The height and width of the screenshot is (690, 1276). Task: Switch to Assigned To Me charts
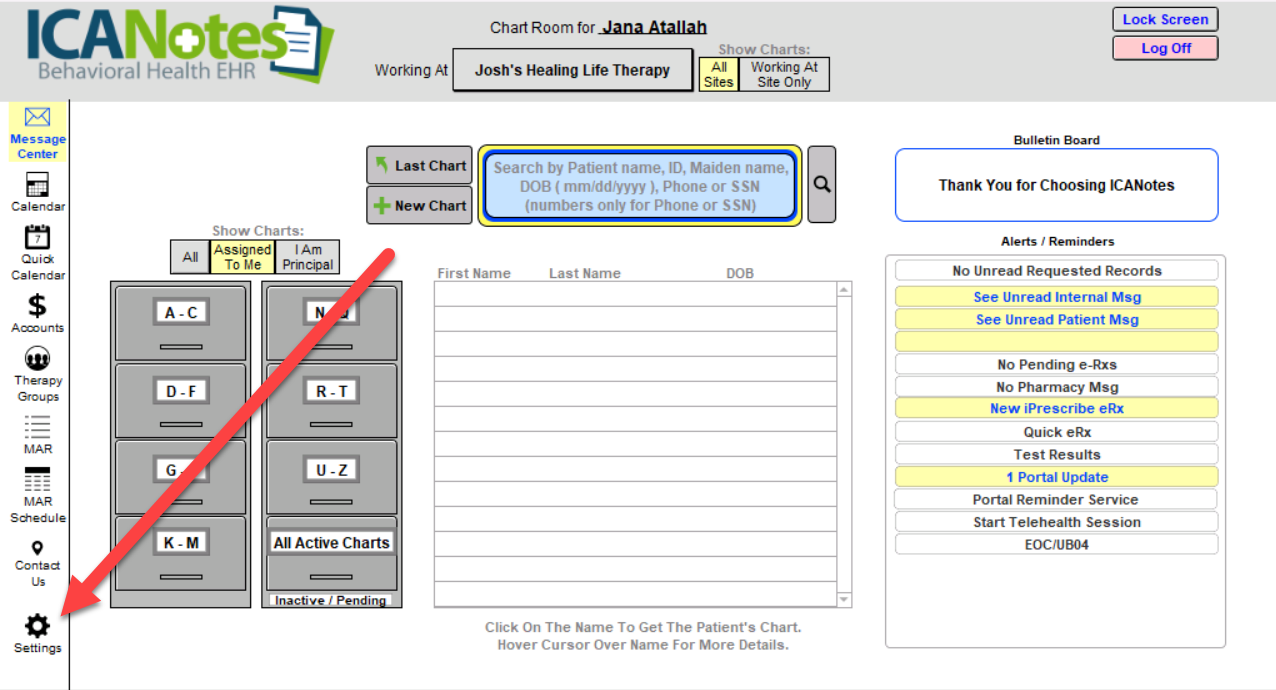242,257
